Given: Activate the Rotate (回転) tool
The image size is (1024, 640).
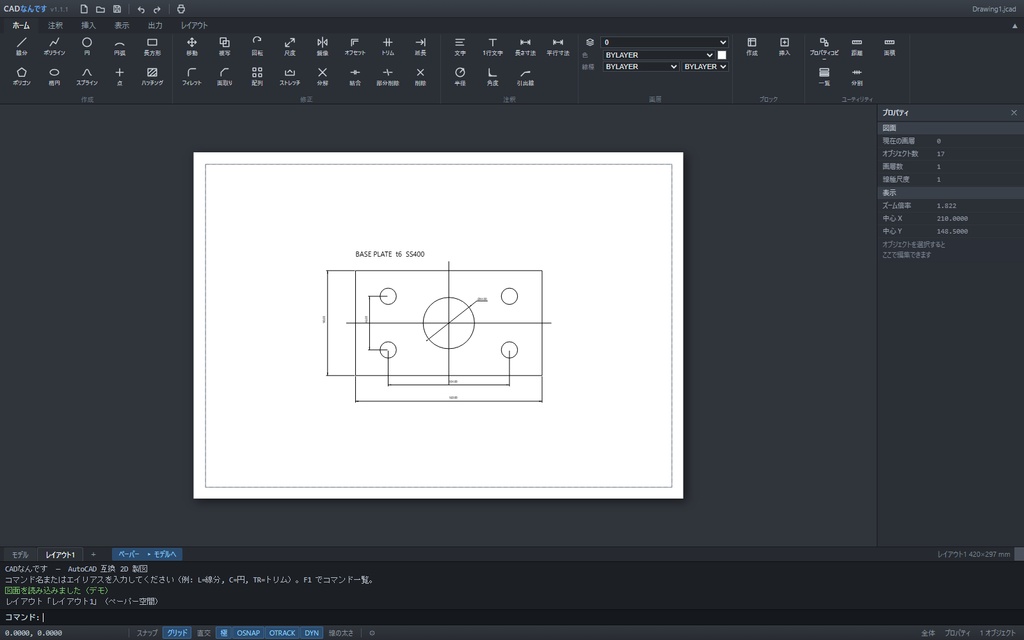Looking at the screenshot, I should [x=257, y=46].
